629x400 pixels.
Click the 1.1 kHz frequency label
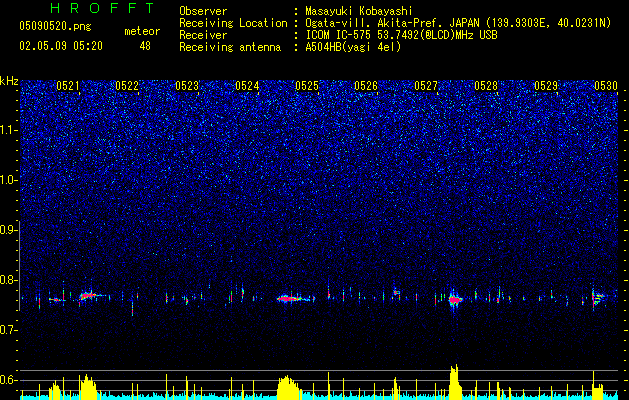click(9, 130)
